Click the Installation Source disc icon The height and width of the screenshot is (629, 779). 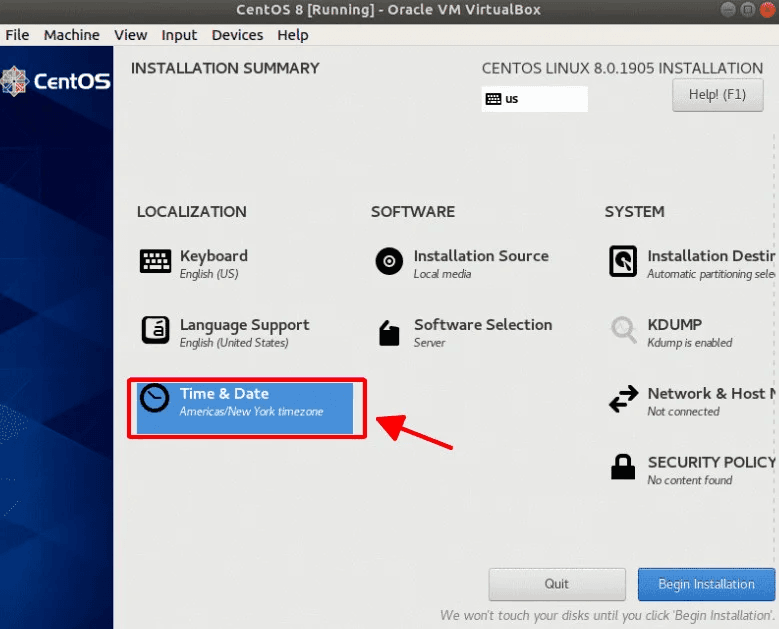[x=389, y=261]
